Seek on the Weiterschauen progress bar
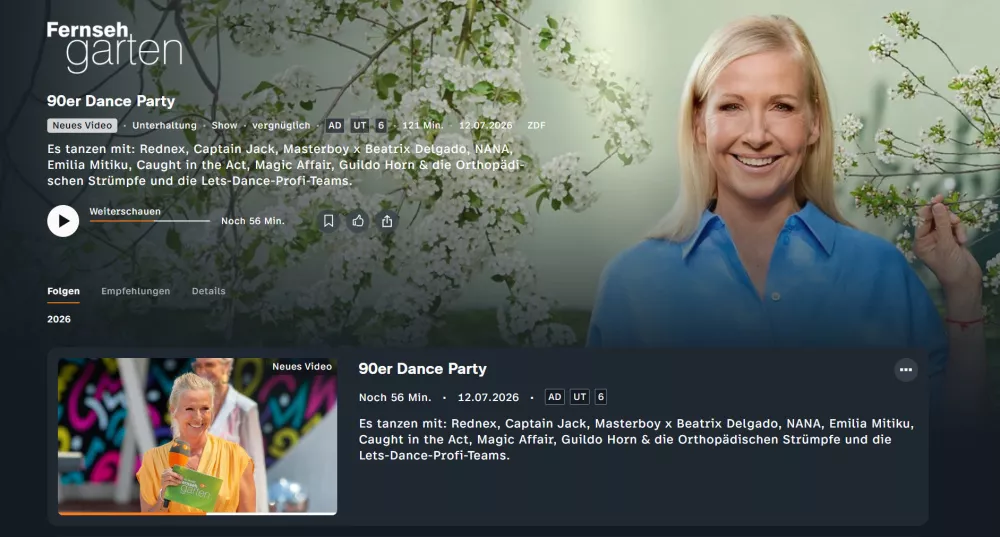Screen dimensions: 1000x537 [x=149, y=221]
